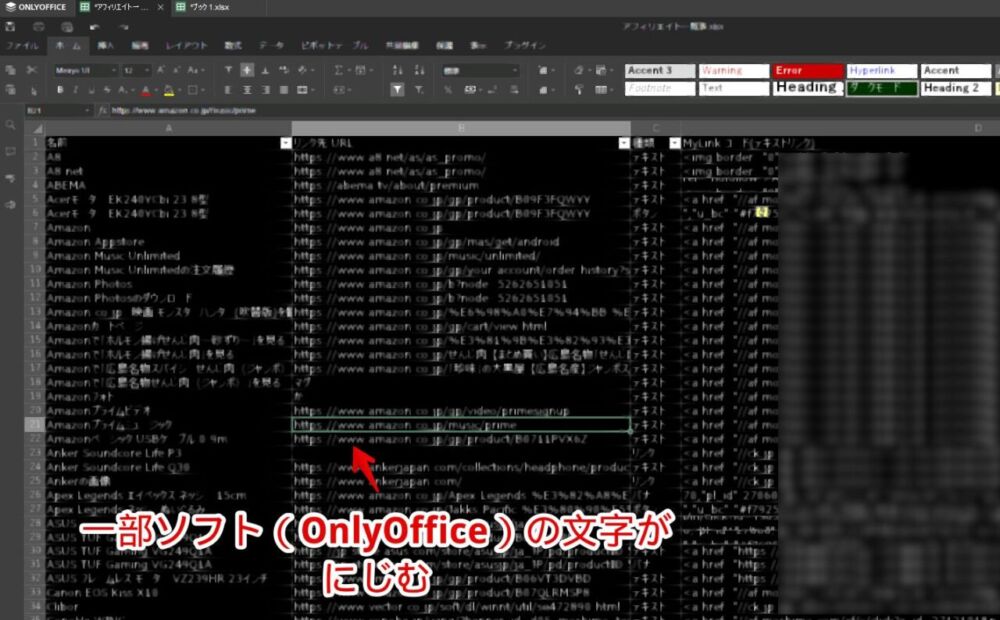1000x620 pixels.
Task: Increase font size with A-up icon
Action: click(161, 70)
